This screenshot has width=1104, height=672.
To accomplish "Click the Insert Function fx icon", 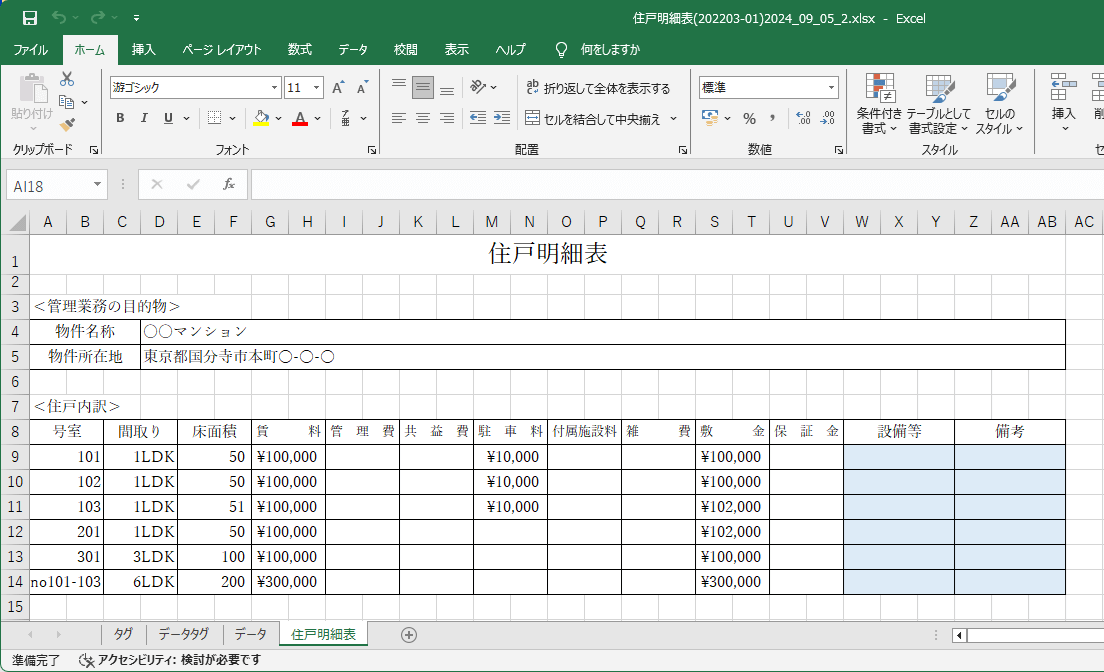I will pos(228,184).
